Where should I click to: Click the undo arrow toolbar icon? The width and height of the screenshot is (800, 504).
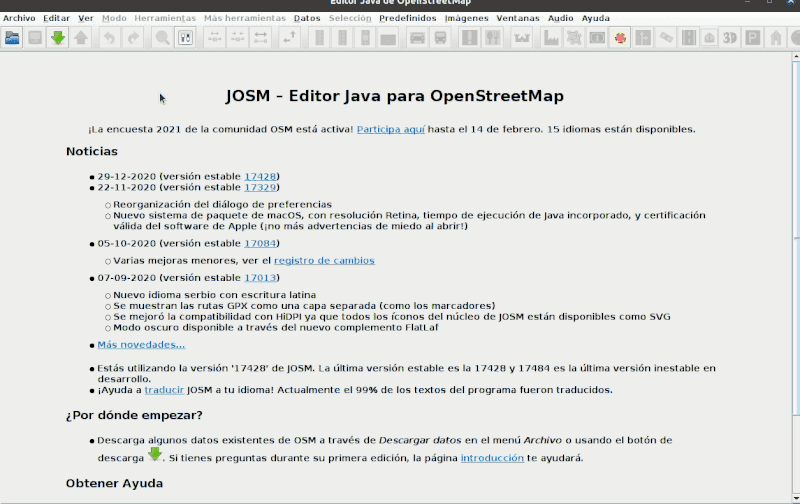click(108, 38)
